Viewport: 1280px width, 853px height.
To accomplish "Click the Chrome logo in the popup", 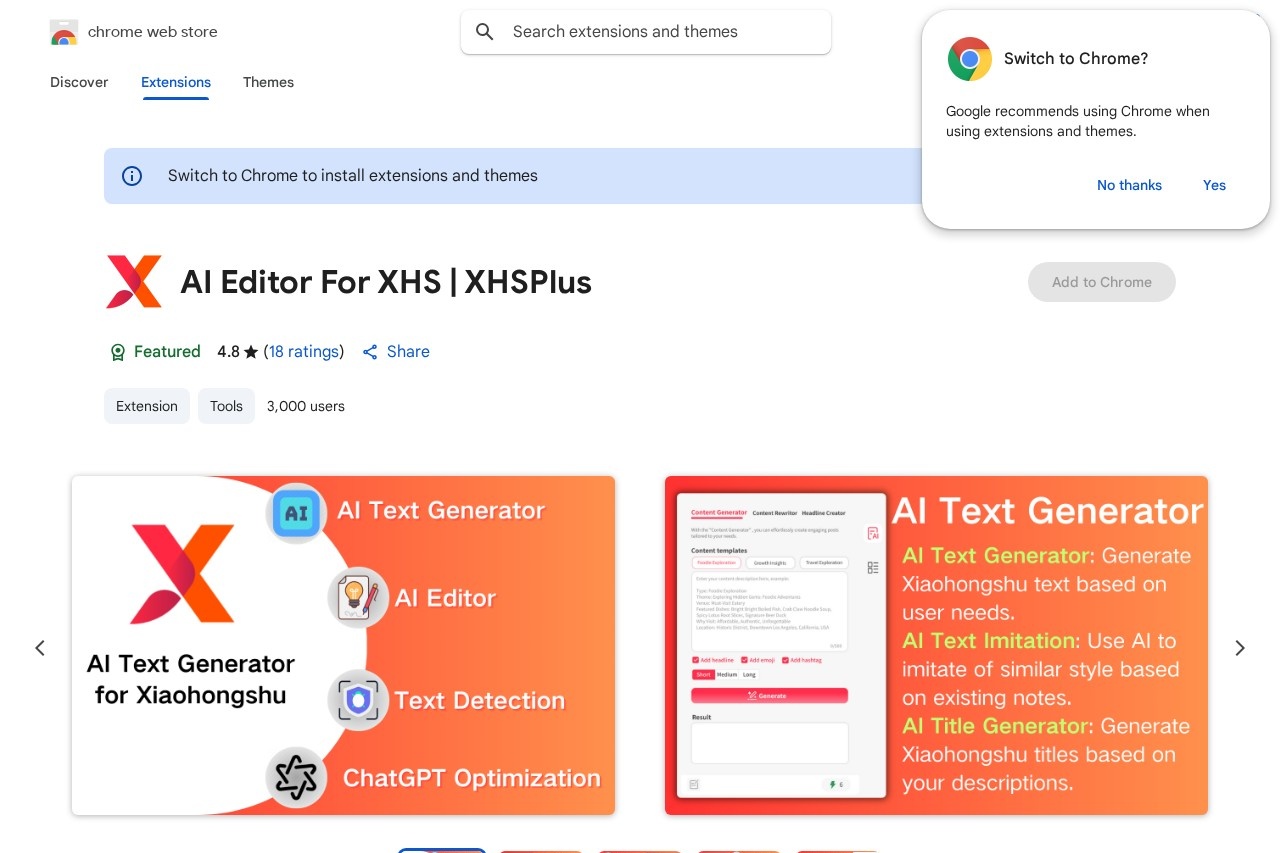I will (969, 59).
